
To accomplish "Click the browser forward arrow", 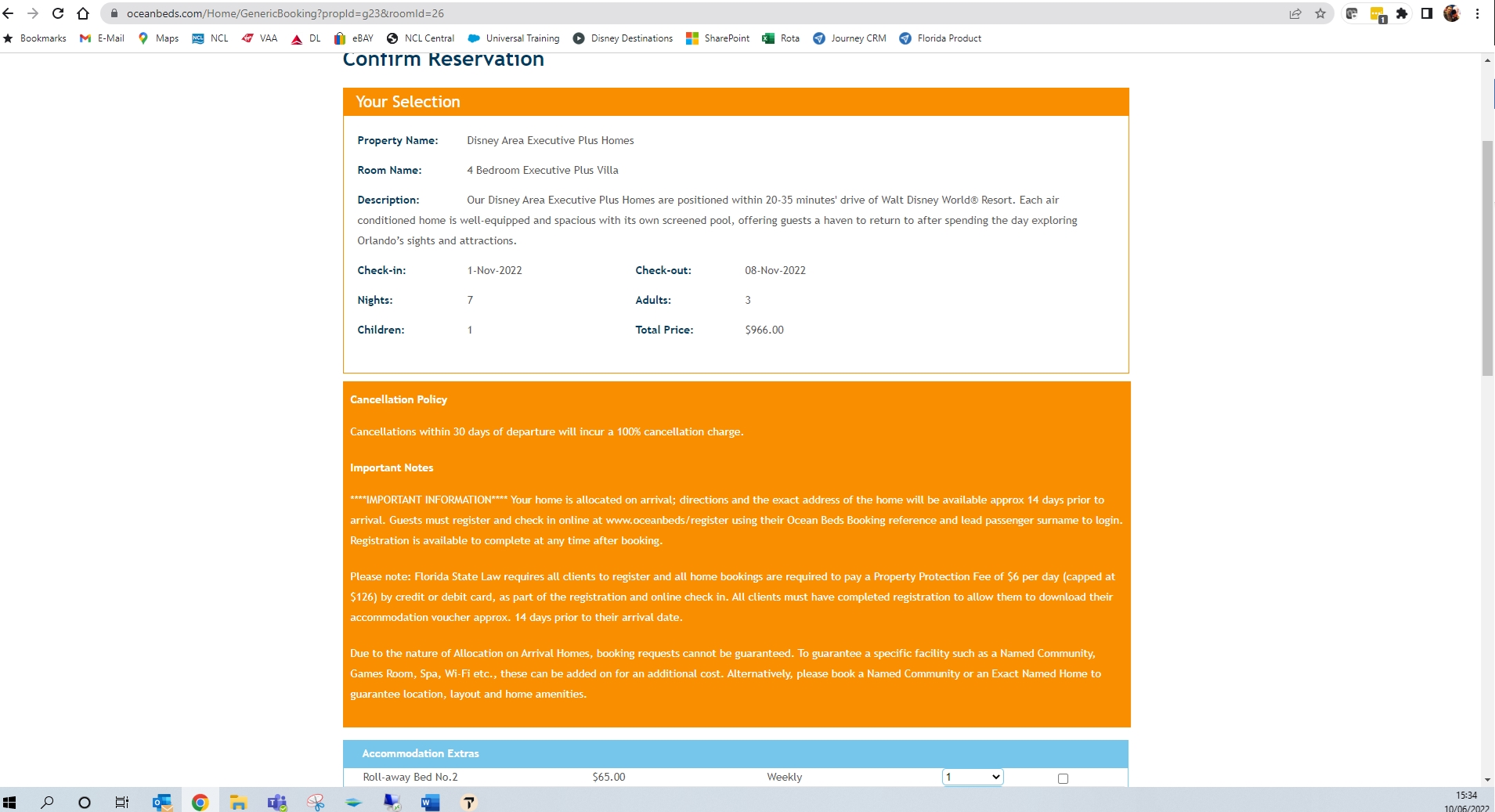I will pos(33,13).
